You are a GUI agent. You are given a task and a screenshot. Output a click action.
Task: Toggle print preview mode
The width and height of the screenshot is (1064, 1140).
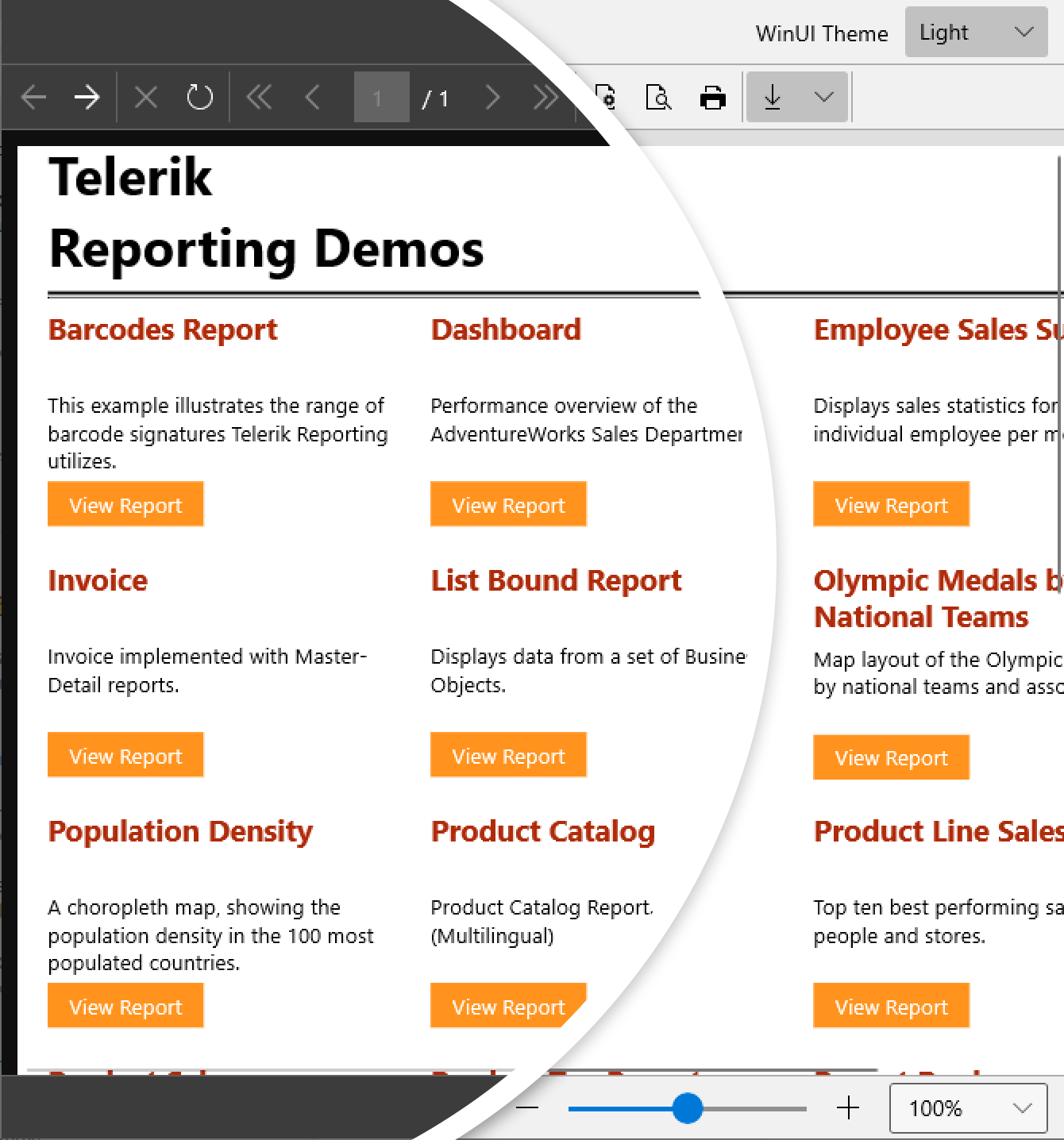(658, 98)
